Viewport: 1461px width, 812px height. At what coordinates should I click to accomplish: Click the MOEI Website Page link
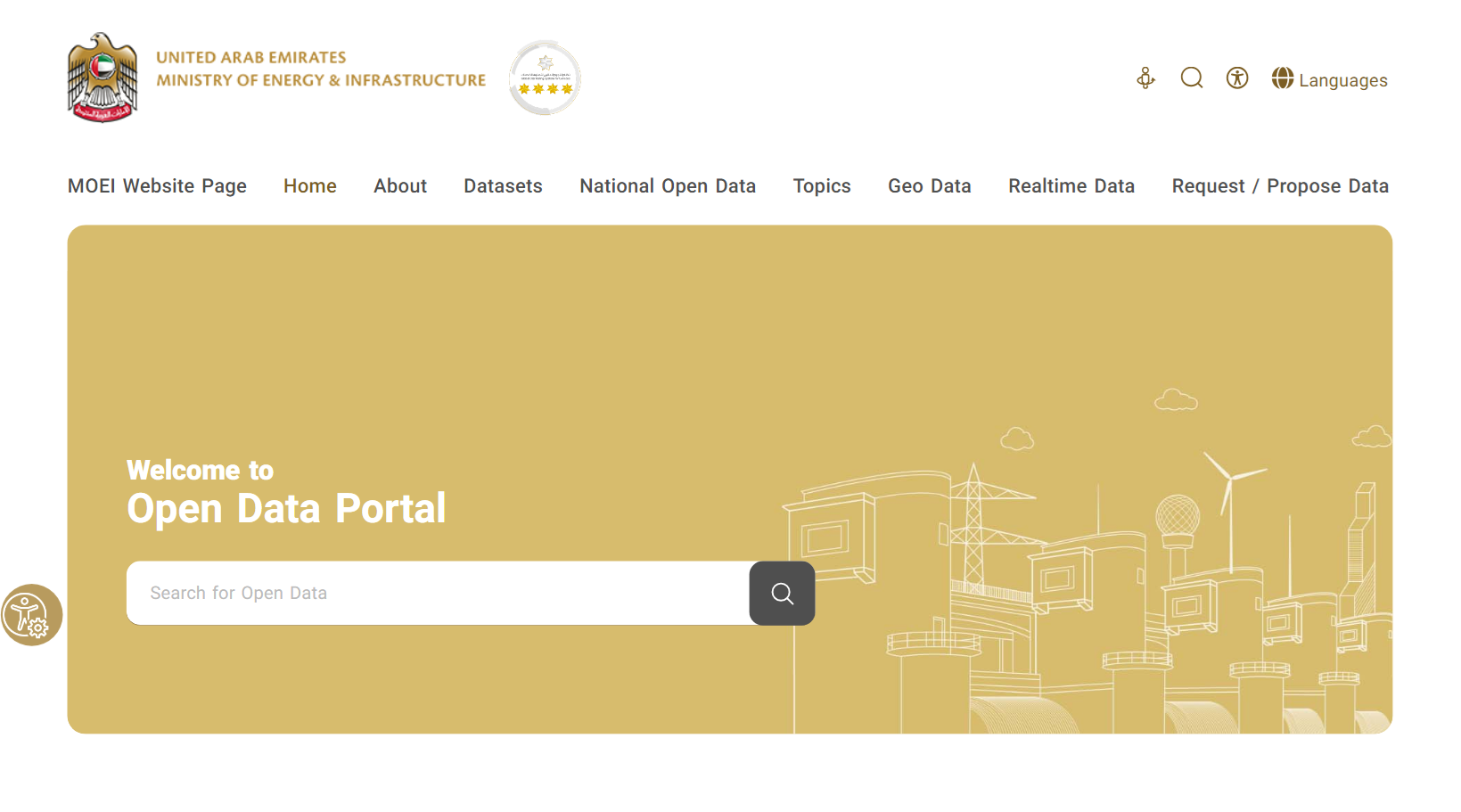[157, 186]
